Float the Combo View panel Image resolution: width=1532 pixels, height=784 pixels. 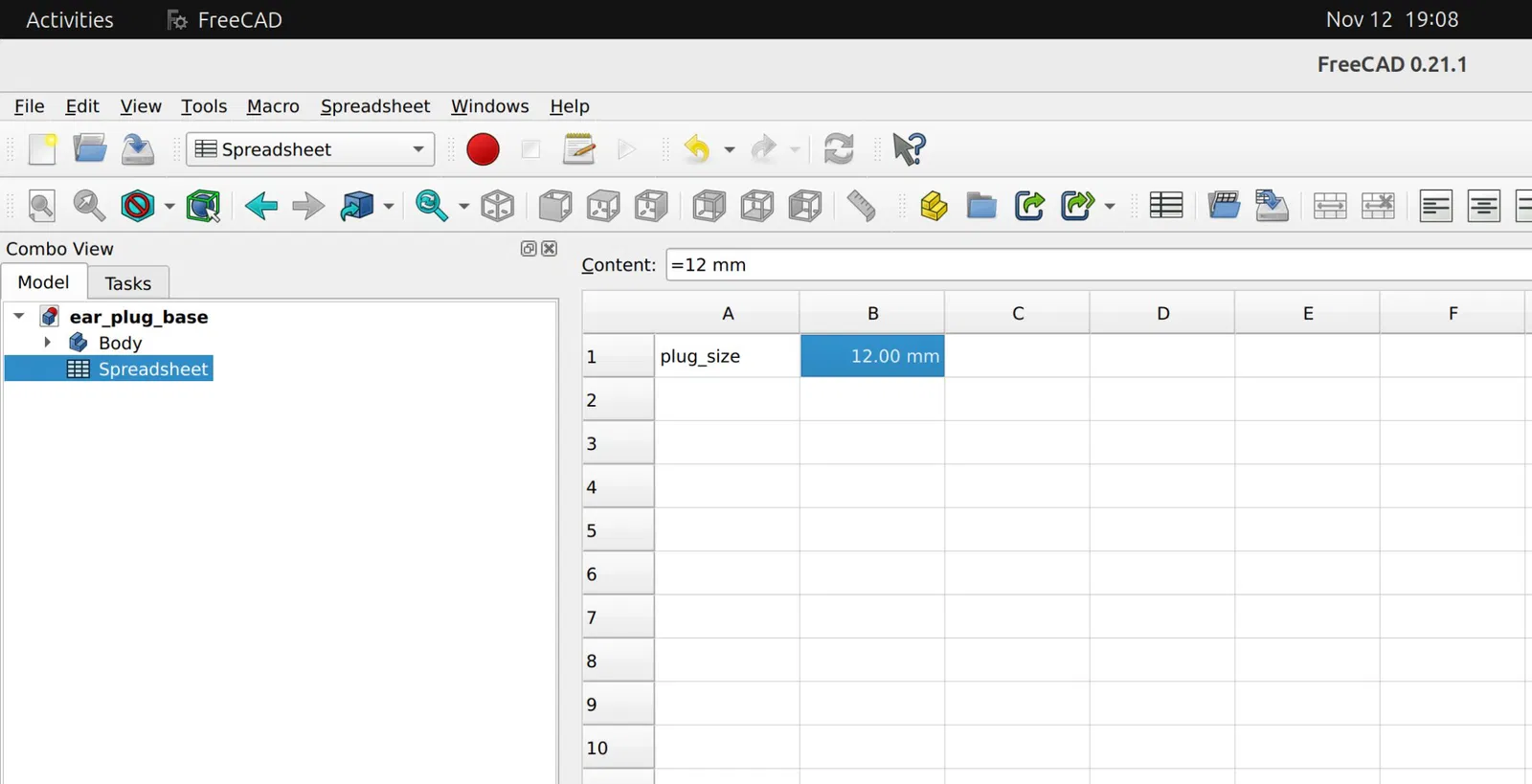[x=529, y=249]
